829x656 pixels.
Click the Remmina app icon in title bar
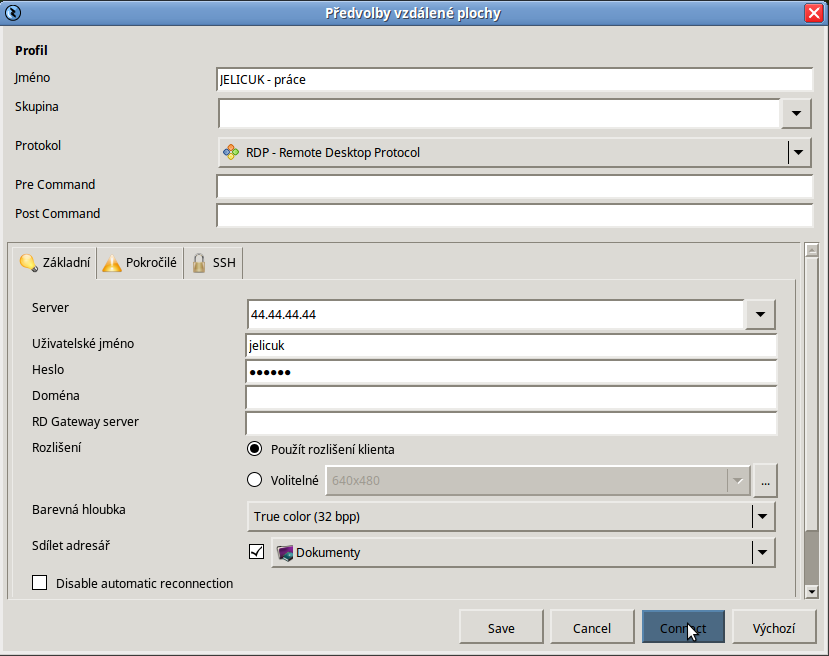[x=13, y=13]
